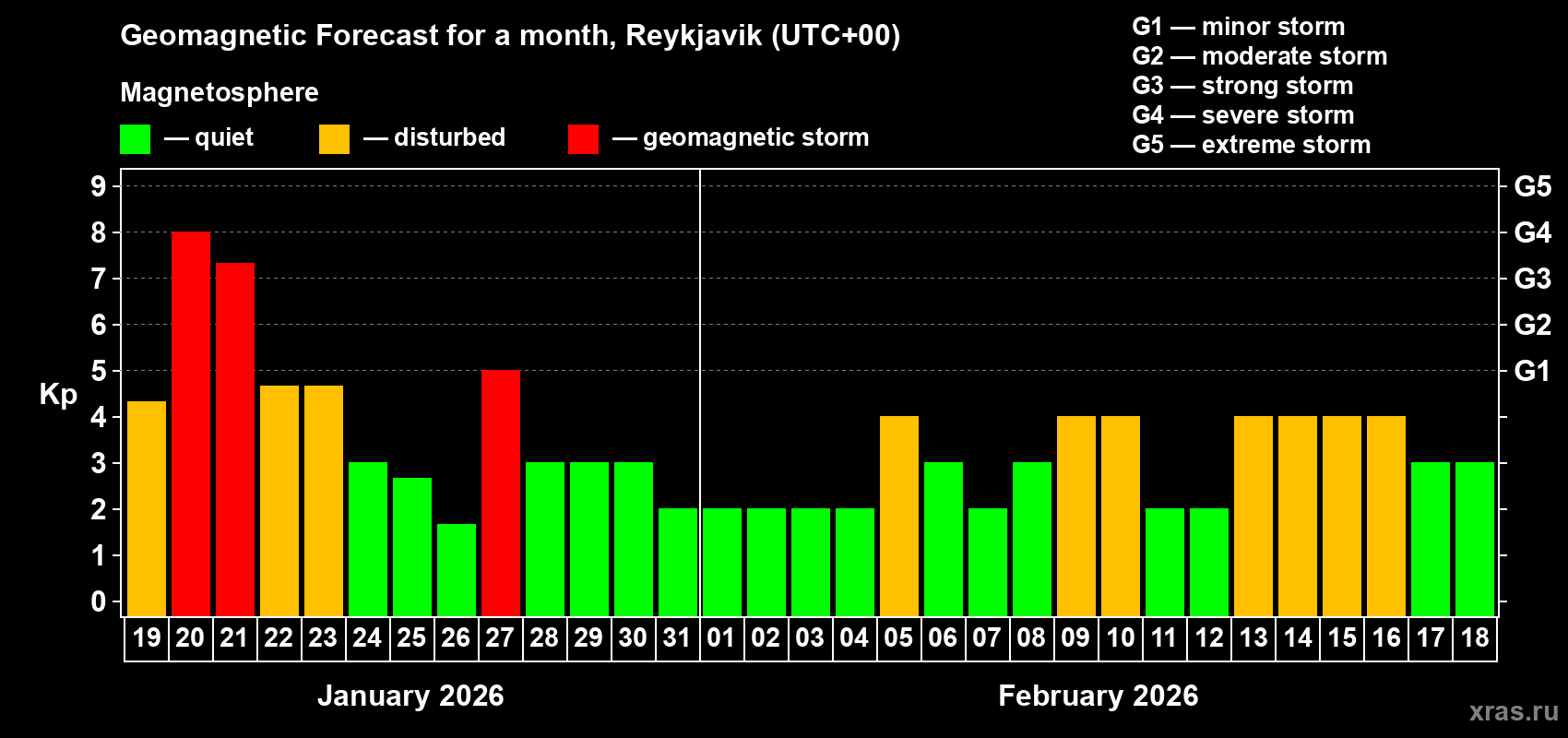Click the 'G3 — strong storm' legend line
This screenshot has width=1568, height=738.
point(1243,86)
